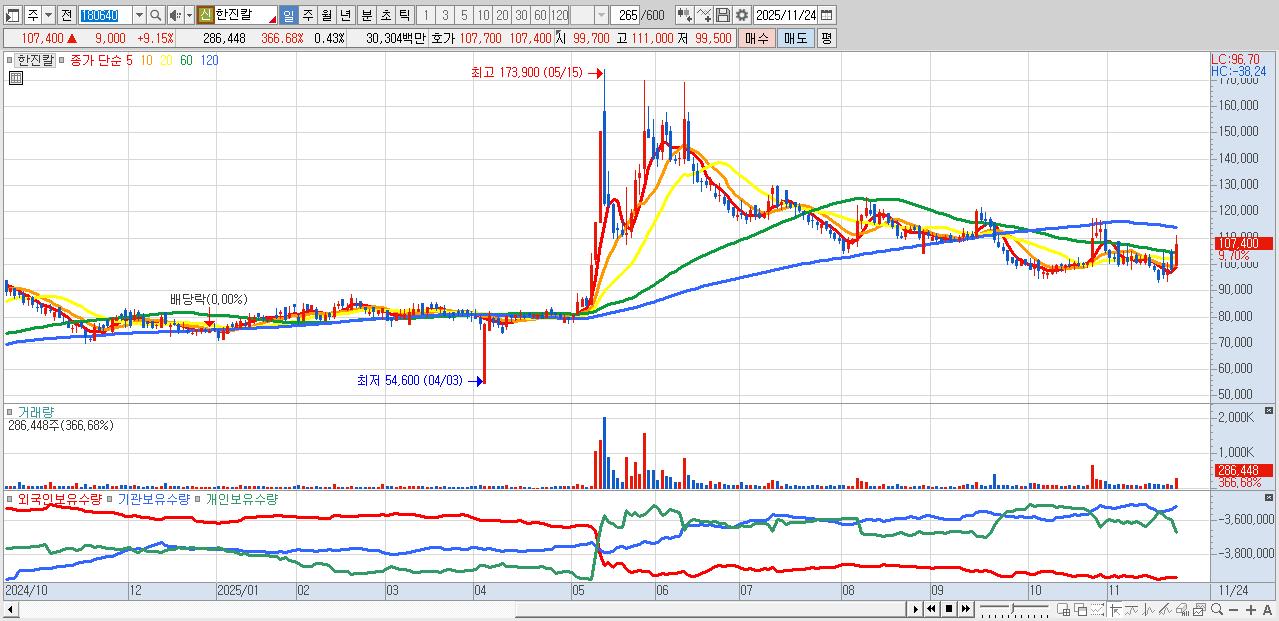Click the chart line tool icon beside save

pos(703,15)
